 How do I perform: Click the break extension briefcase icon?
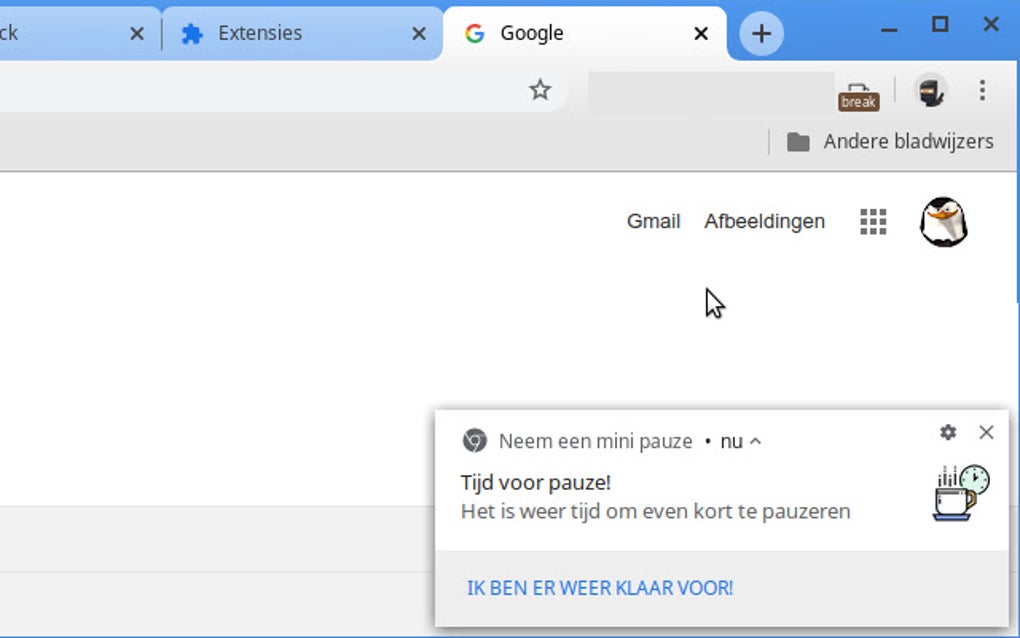858,91
